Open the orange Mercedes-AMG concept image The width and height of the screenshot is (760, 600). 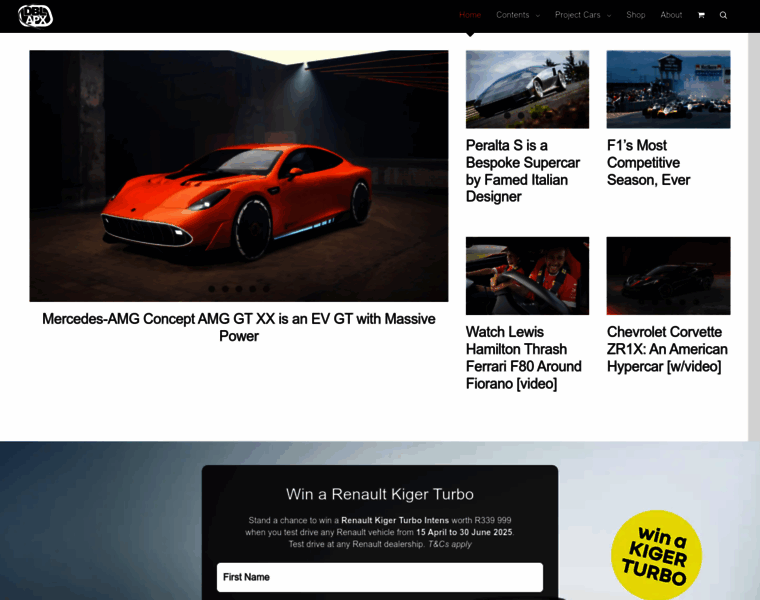tap(238, 176)
